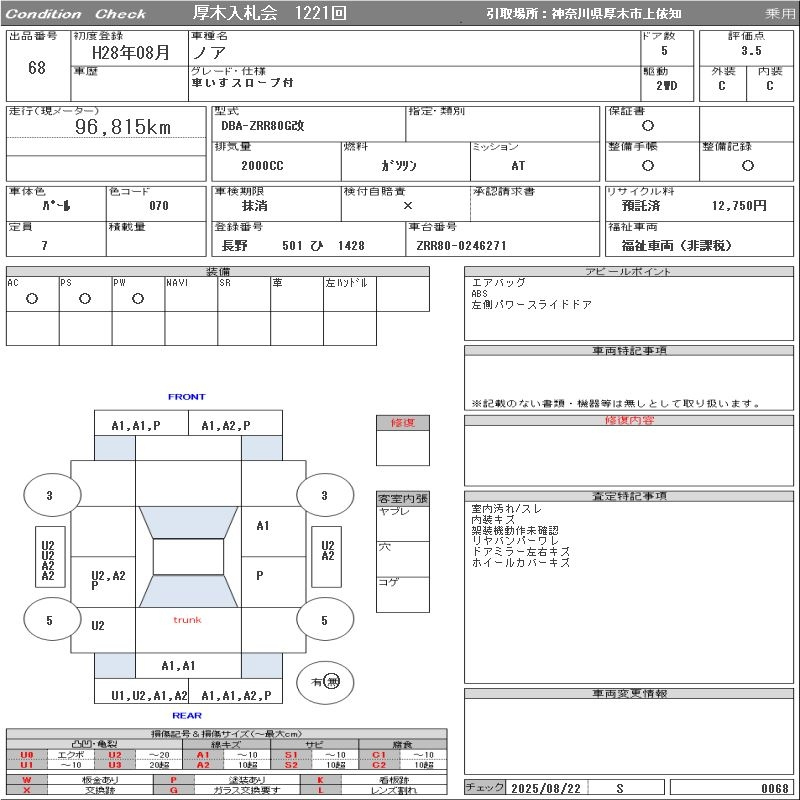Click the Condition Check heading
The height and width of the screenshot is (800, 800).
tap(76, 14)
